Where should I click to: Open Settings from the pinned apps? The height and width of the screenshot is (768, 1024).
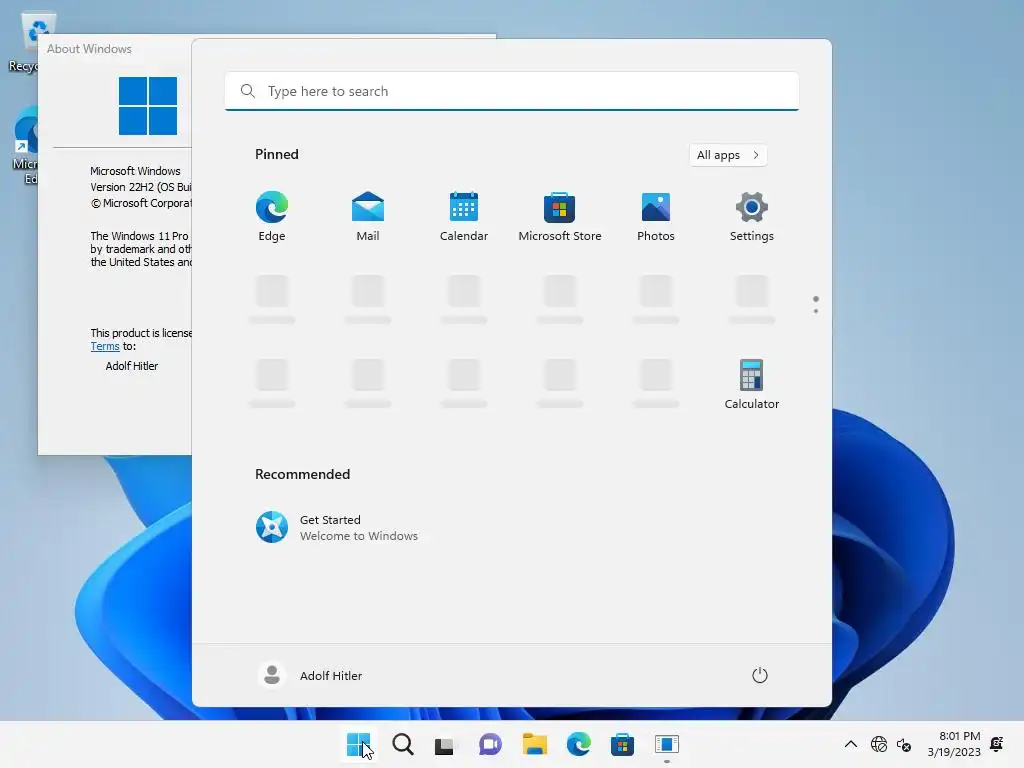coord(752,217)
